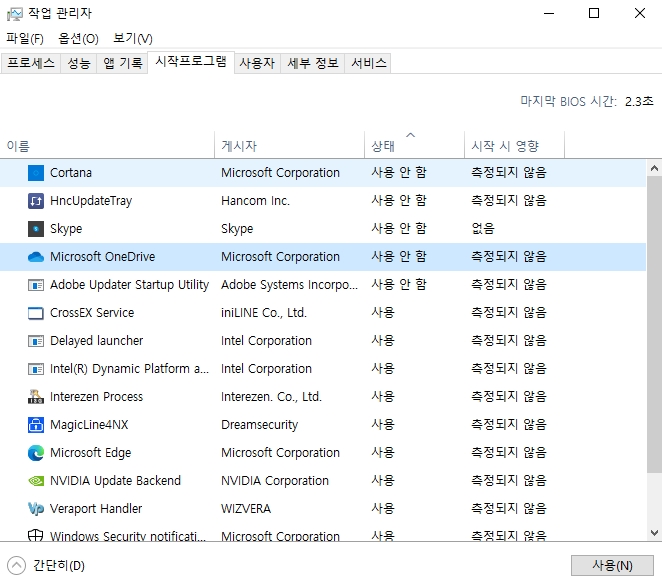Click the 없음 impact value for Skype
This screenshot has height=587, width=662.
pos(483,228)
